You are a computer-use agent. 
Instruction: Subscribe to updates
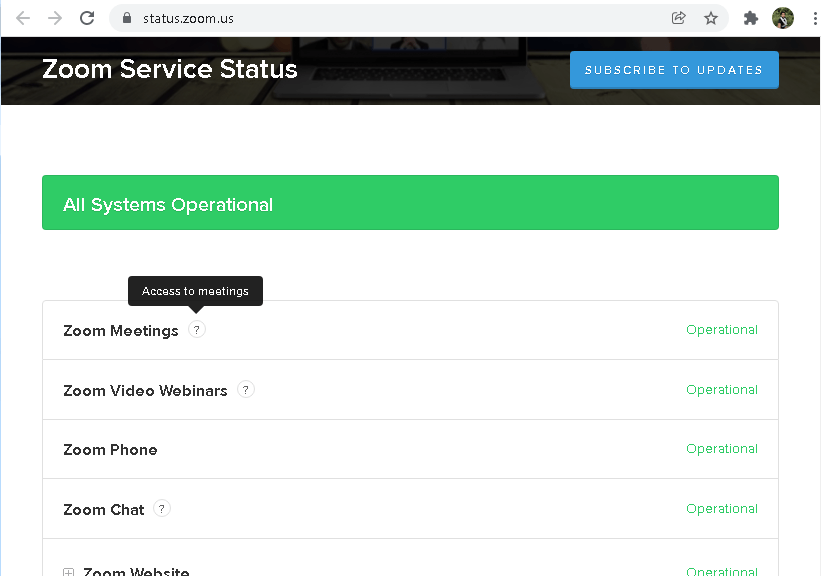tap(674, 70)
